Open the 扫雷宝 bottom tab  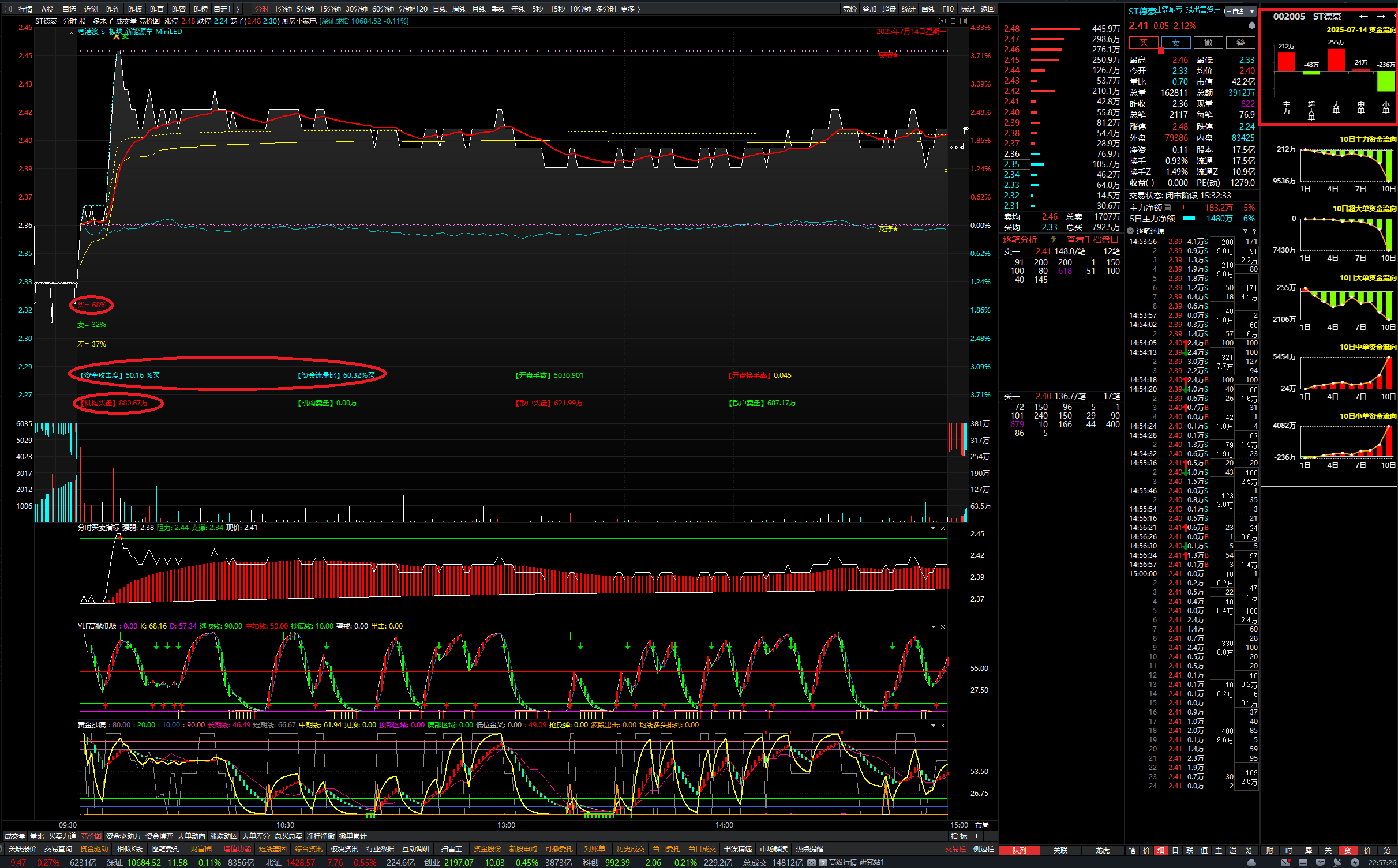452,849
